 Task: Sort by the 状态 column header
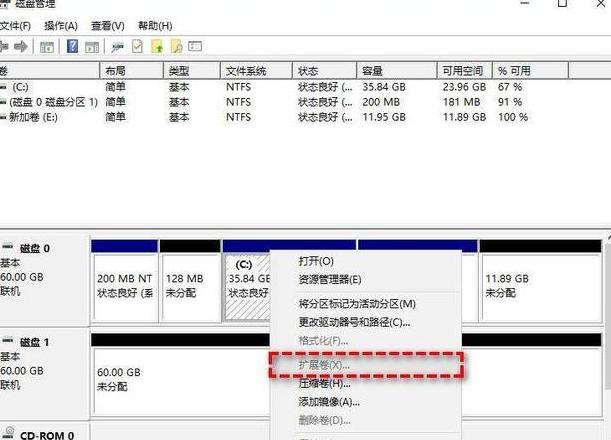(x=324, y=71)
